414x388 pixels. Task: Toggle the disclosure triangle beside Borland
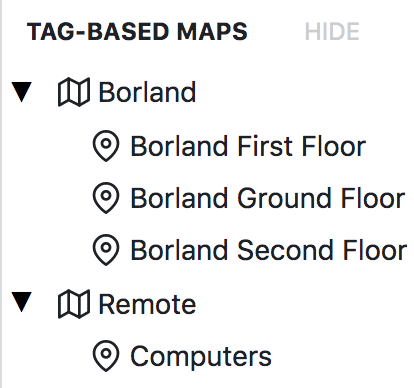pos(22,92)
